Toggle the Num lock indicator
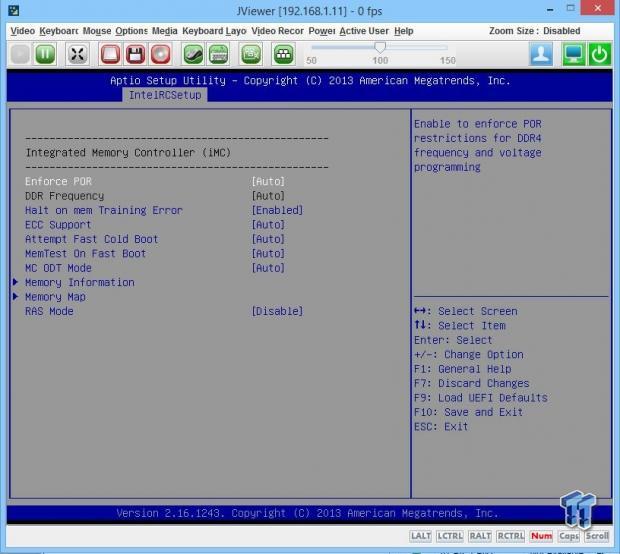The image size is (620, 554). coord(541,536)
